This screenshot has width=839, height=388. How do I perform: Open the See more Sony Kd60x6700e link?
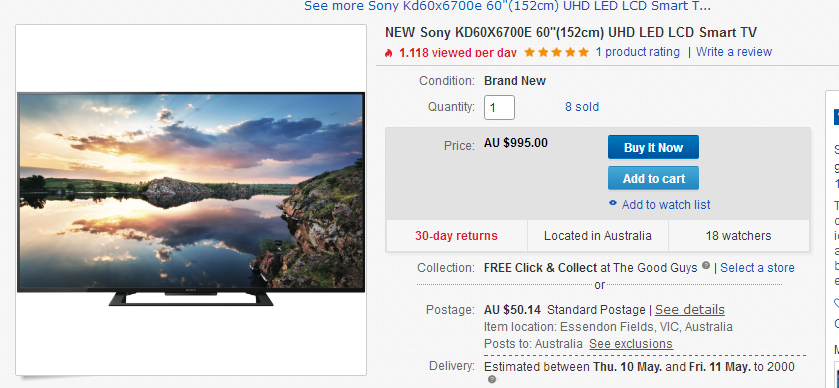click(507, 6)
